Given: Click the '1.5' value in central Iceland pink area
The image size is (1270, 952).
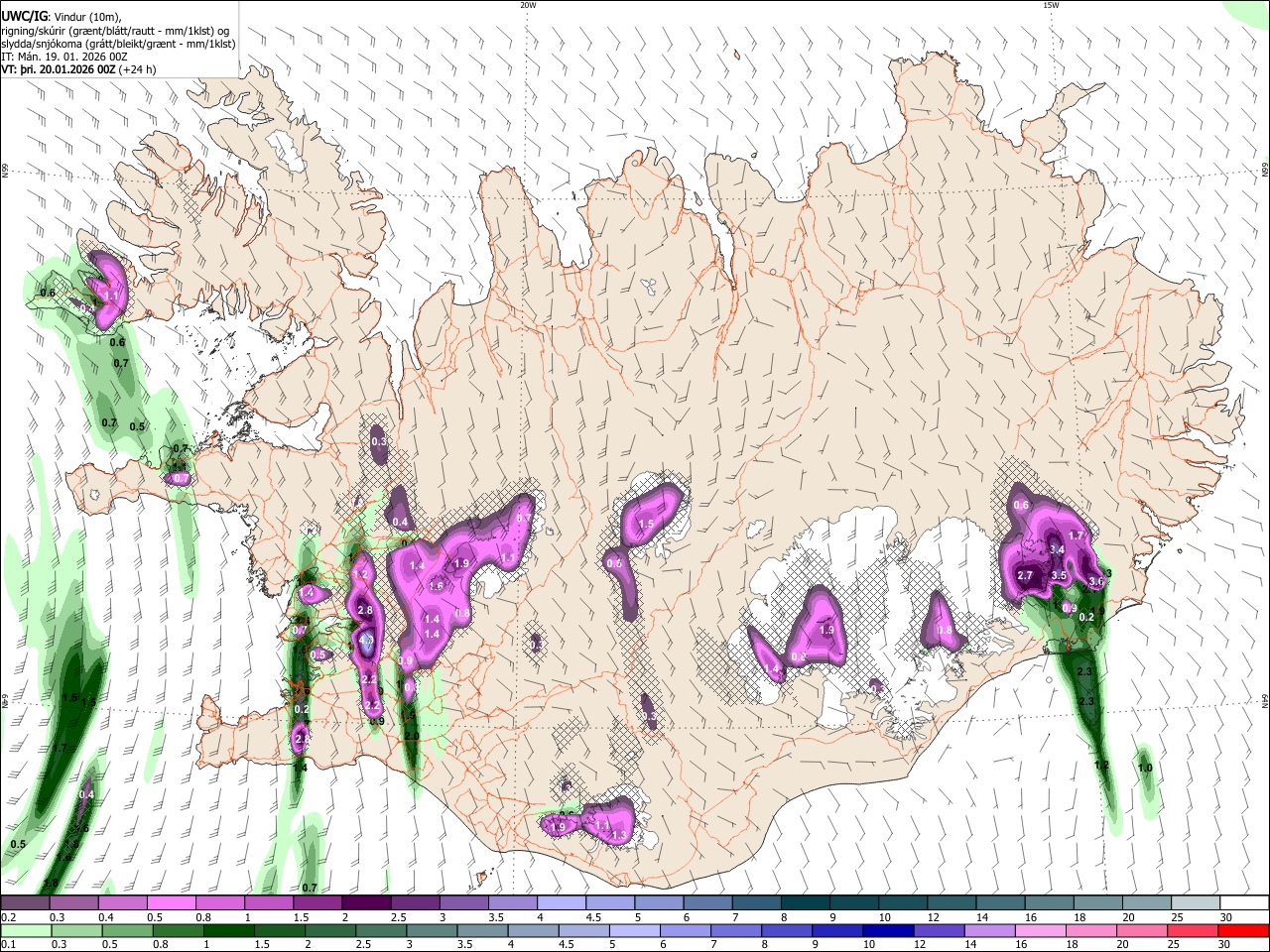Looking at the screenshot, I should (x=646, y=524).
